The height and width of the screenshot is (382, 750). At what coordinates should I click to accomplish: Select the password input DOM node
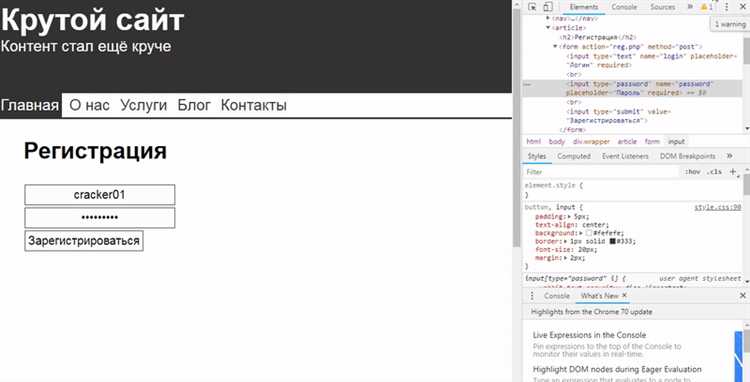(640, 88)
